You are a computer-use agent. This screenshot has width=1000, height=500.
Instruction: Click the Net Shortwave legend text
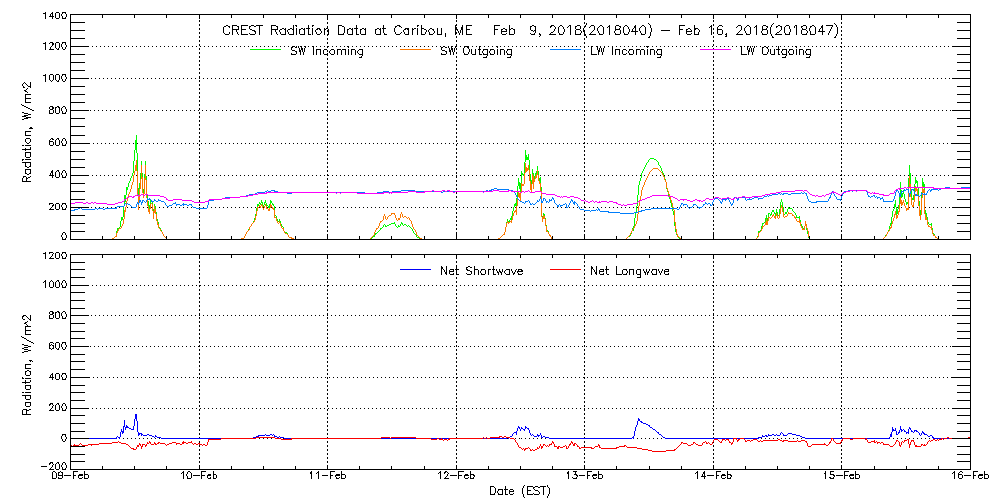pyautogui.click(x=484, y=271)
